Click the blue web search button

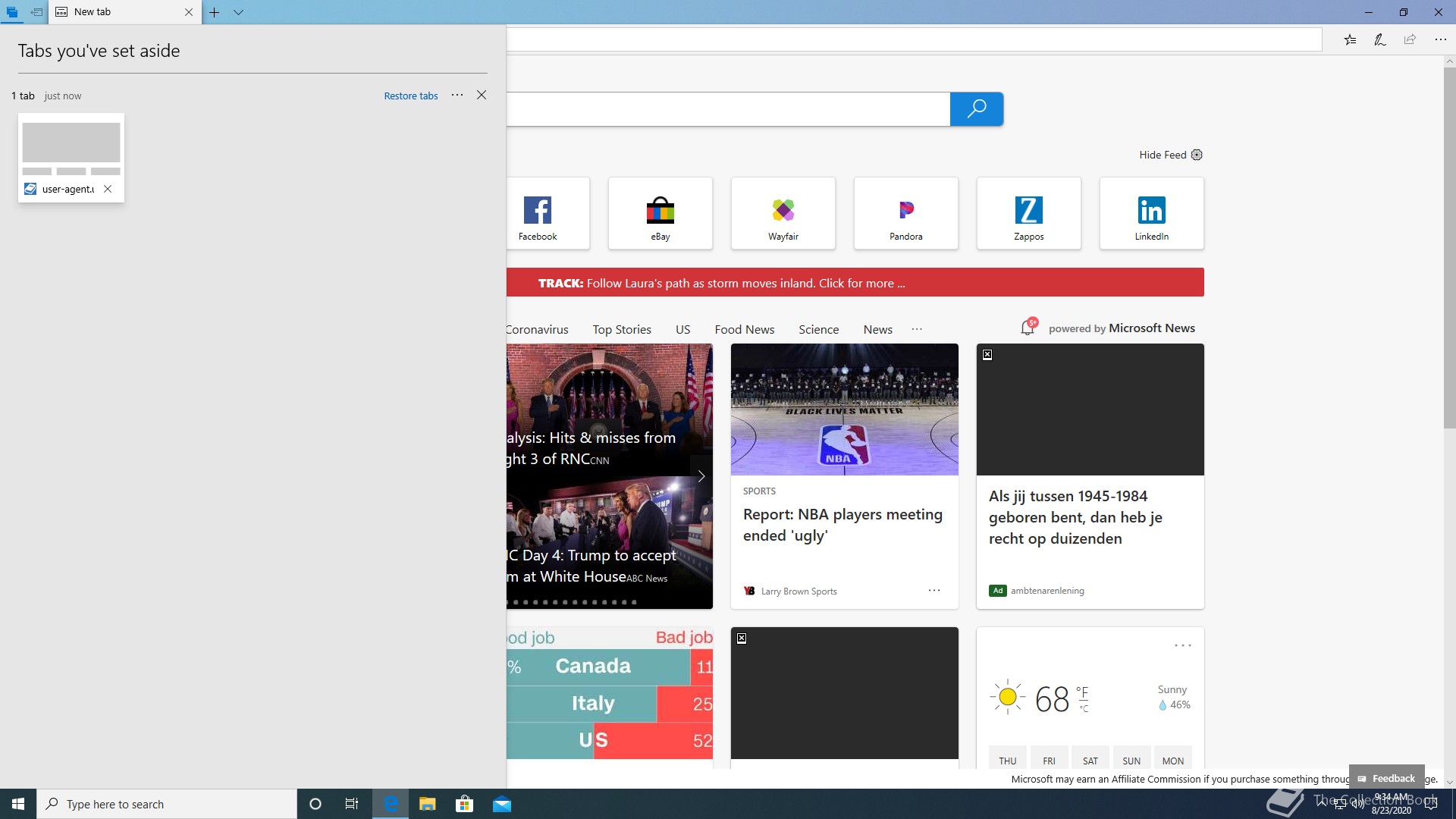pos(977,109)
